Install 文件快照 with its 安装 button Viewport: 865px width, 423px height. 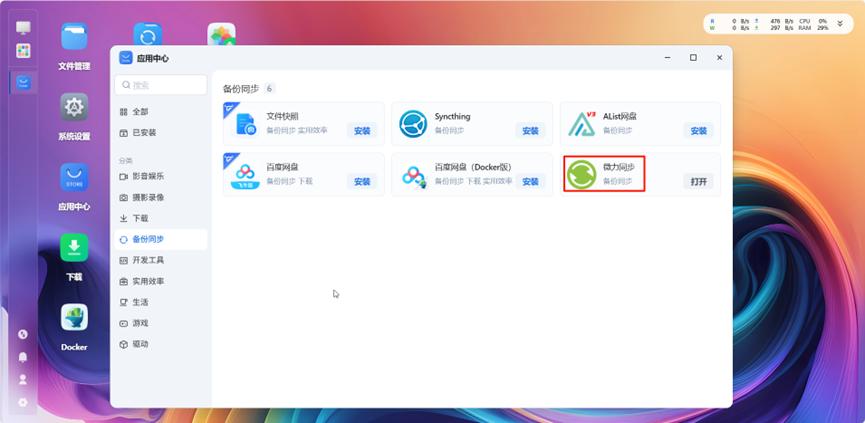[x=362, y=131]
